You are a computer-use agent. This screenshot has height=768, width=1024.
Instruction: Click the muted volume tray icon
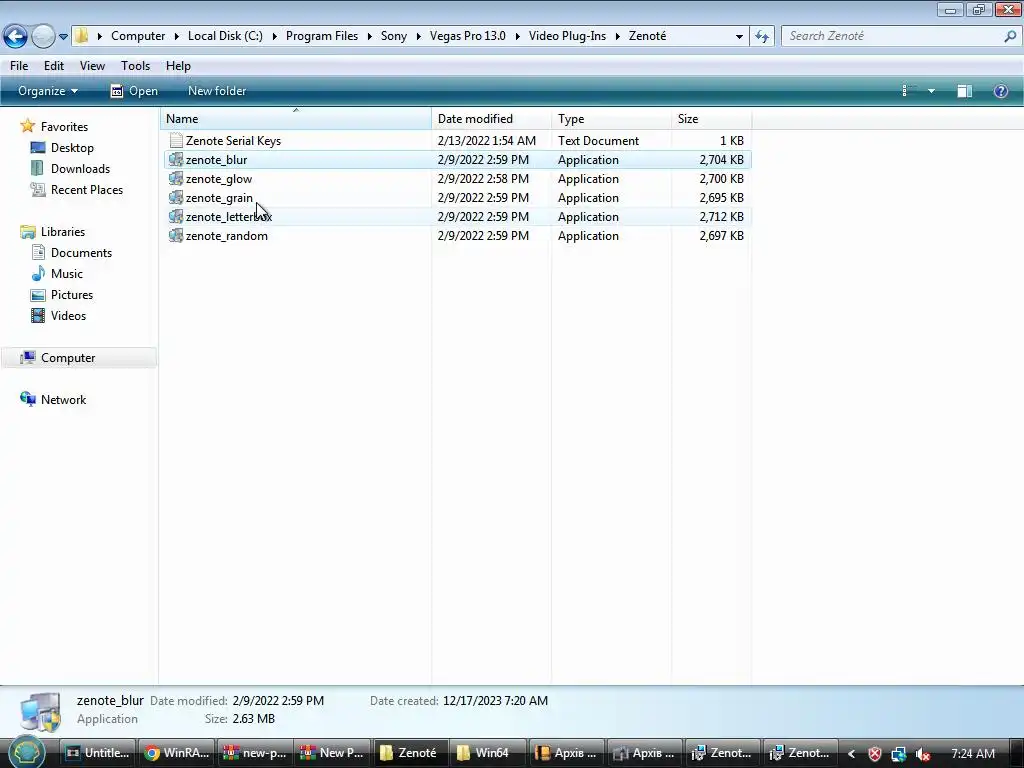pos(923,754)
